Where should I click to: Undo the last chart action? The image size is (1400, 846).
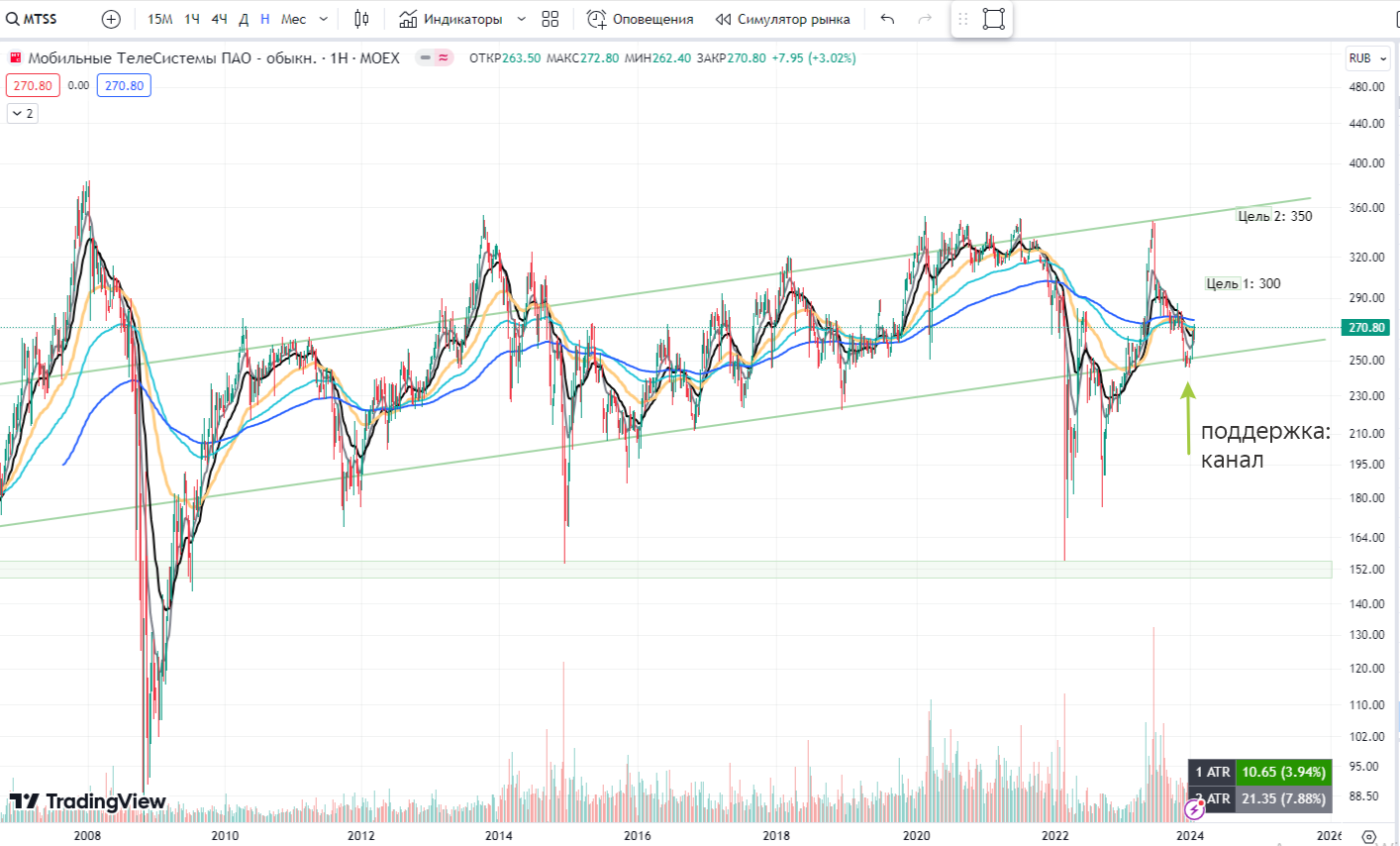tap(887, 19)
